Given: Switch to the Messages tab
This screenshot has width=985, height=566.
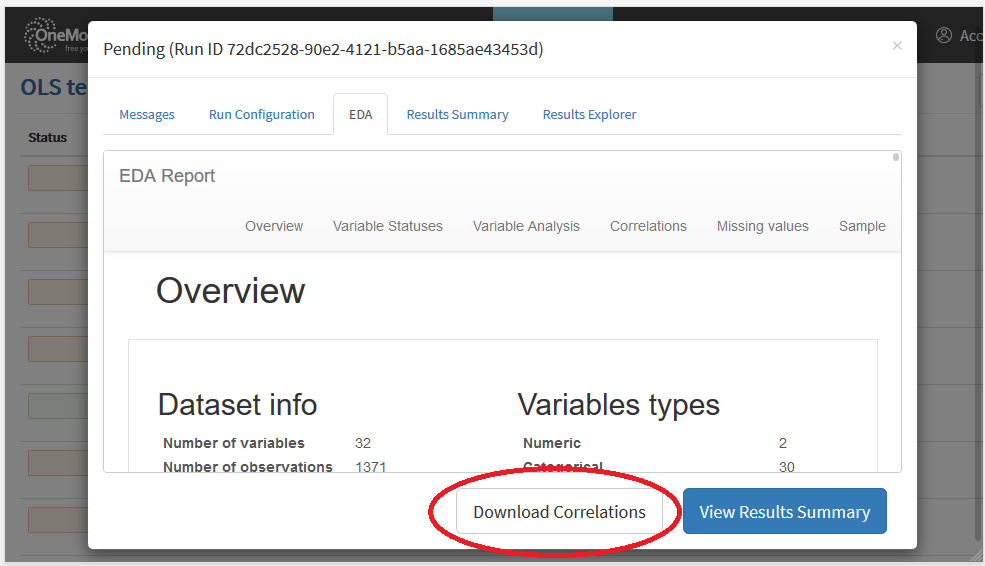Looking at the screenshot, I should coord(147,115).
